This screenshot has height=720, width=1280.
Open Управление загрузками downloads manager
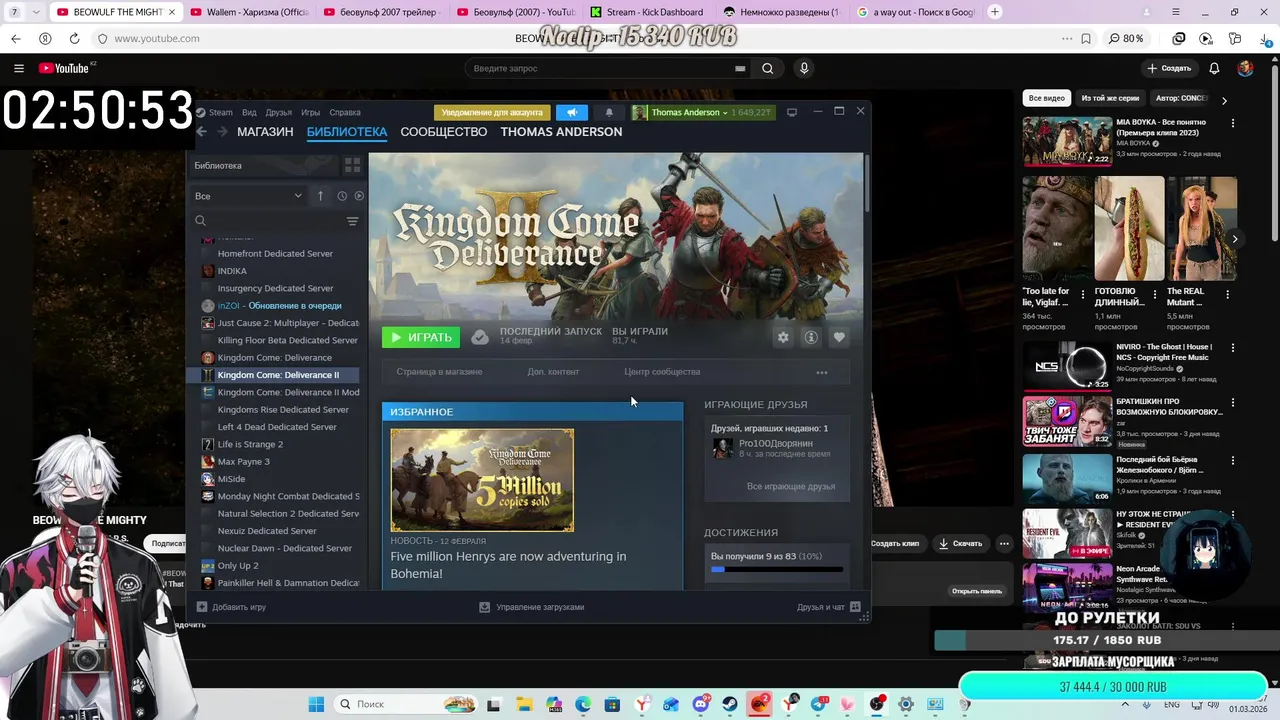(x=531, y=607)
